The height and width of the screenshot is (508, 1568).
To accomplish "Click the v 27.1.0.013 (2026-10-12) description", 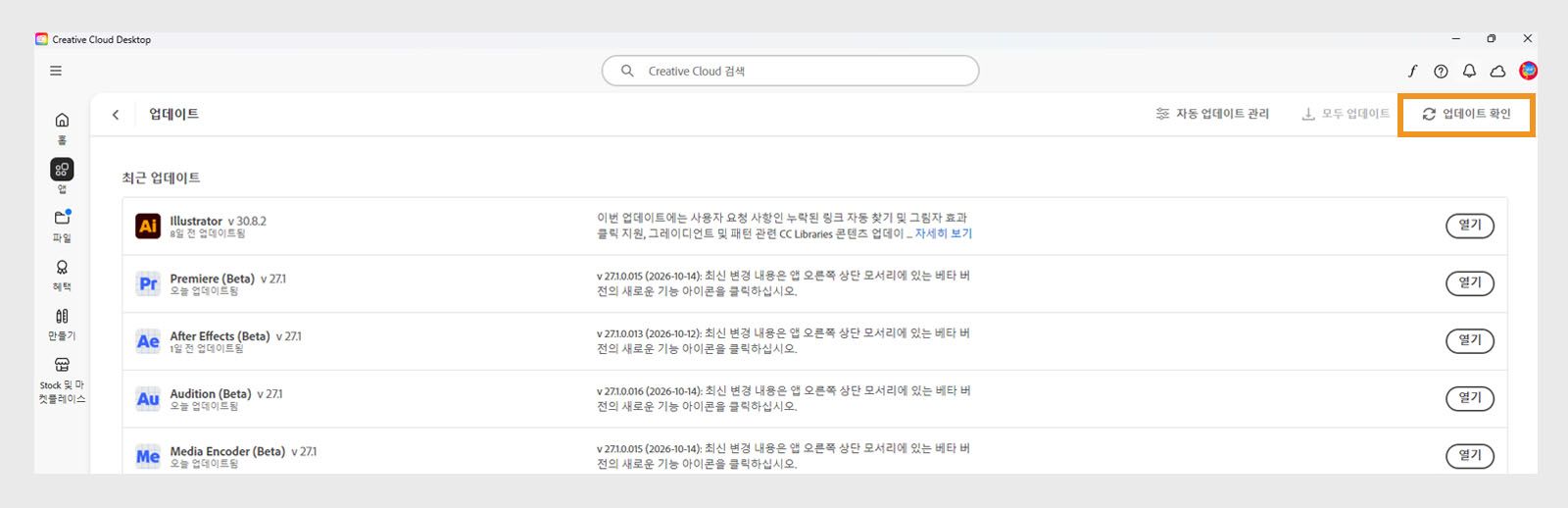I will (x=783, y=340).
